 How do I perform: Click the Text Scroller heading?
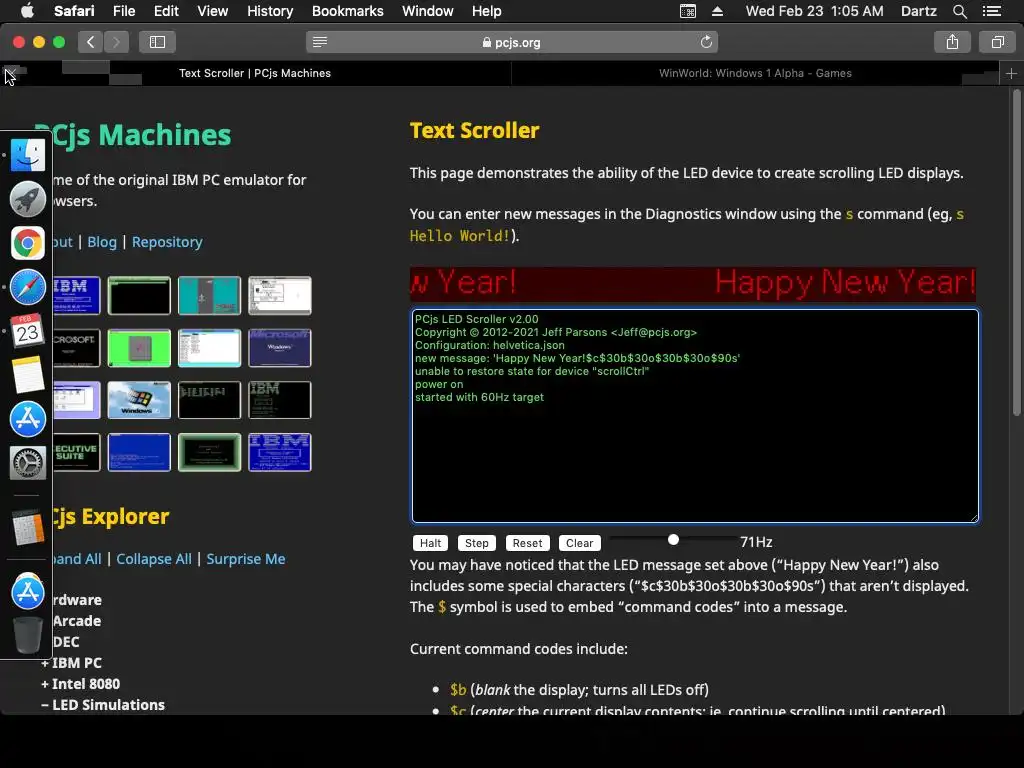pos(474,130)
